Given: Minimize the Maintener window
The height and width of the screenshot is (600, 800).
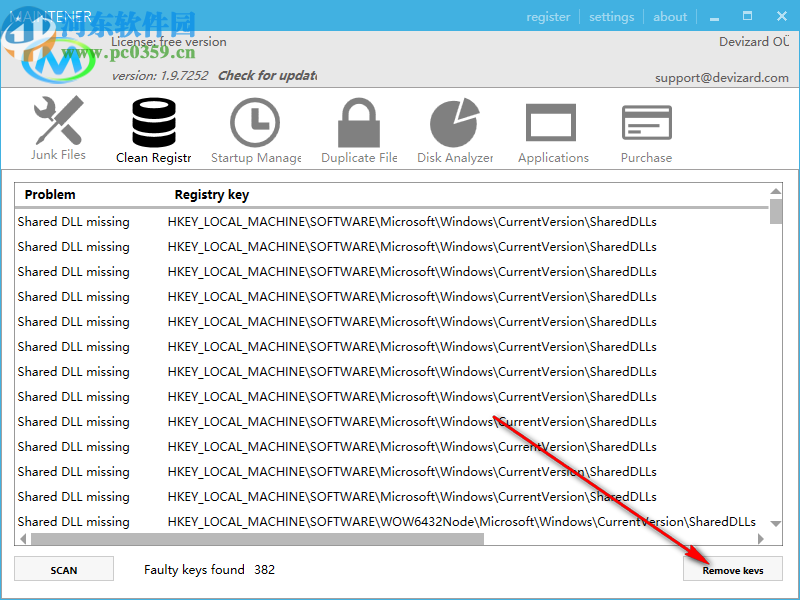Looking at the screenshot, I should click(x=714, y=17).
